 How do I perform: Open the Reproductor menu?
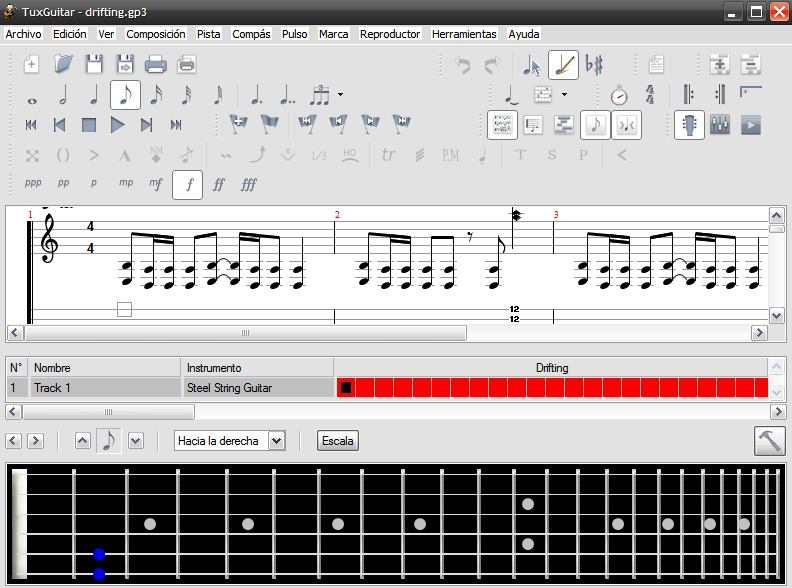point(390,34)
